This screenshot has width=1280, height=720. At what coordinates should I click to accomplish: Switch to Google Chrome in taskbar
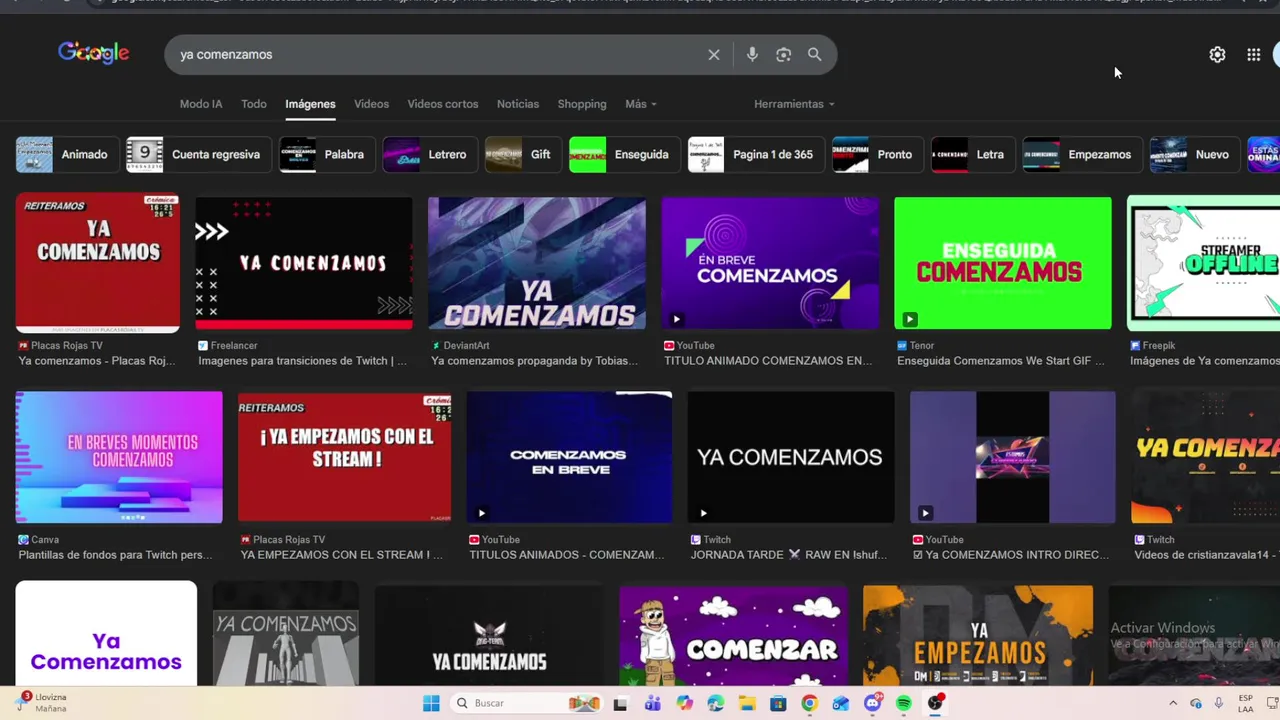[809, 704]
